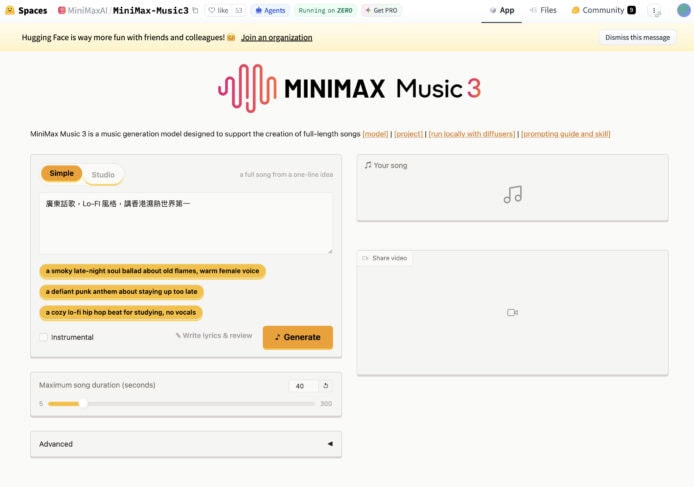Select the Studio mode tab

pos(103,174)
